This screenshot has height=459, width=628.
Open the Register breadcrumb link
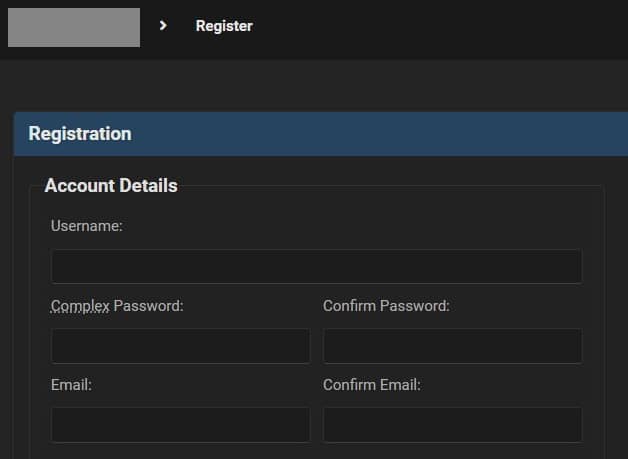coord(224,26)
